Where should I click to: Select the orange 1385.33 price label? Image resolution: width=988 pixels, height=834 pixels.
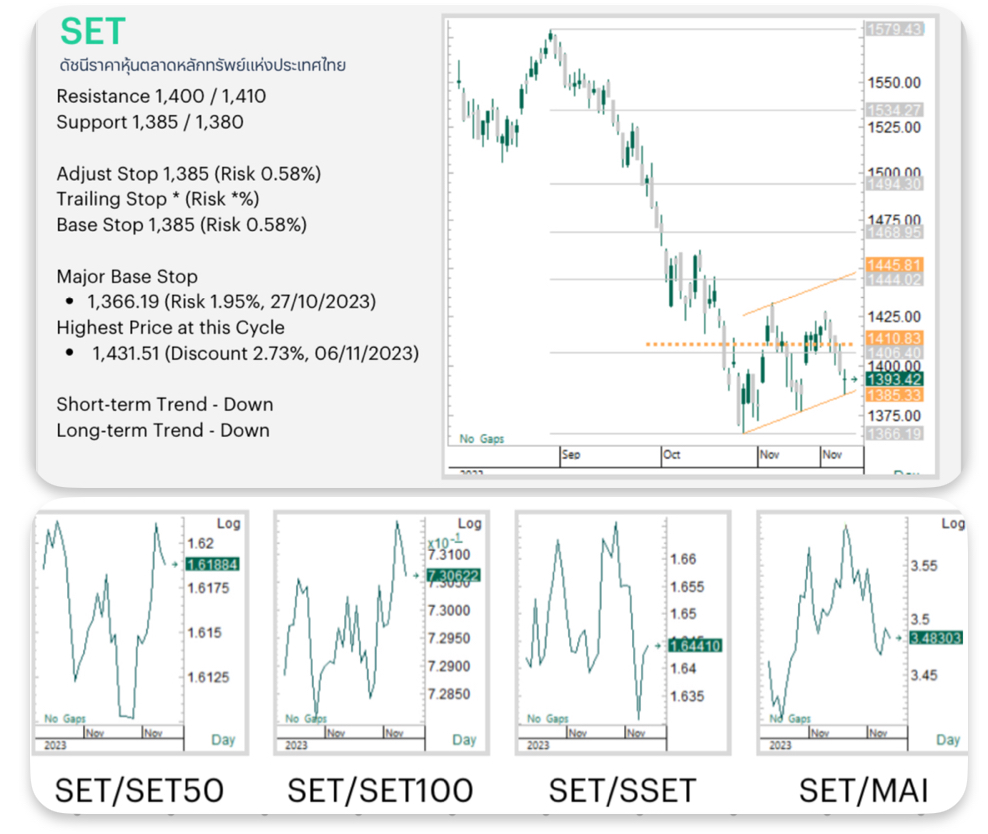point(895,395)
